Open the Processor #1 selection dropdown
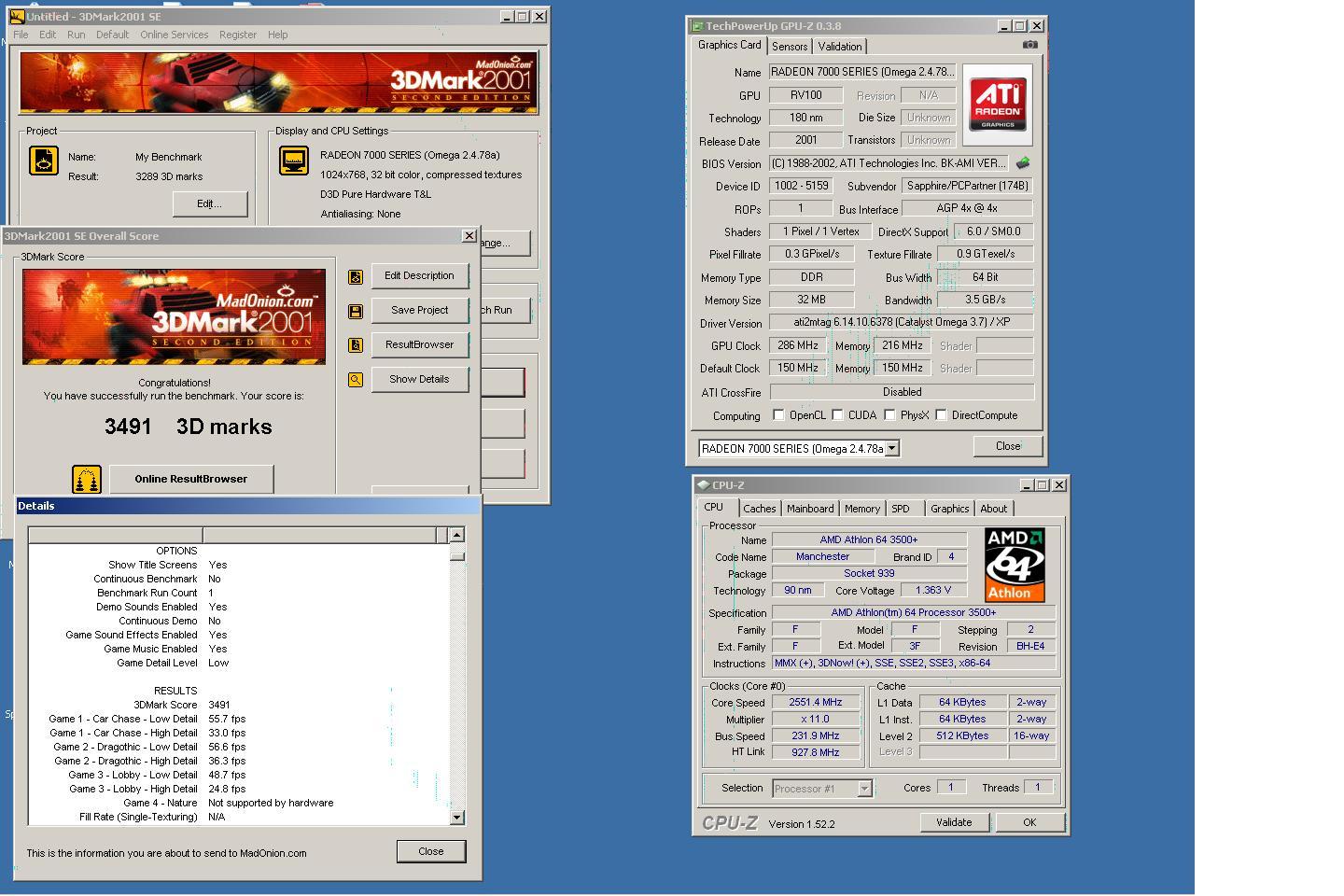Image resolution: width=1344 pixels, height=896 pixels. (x=864, y=789)
